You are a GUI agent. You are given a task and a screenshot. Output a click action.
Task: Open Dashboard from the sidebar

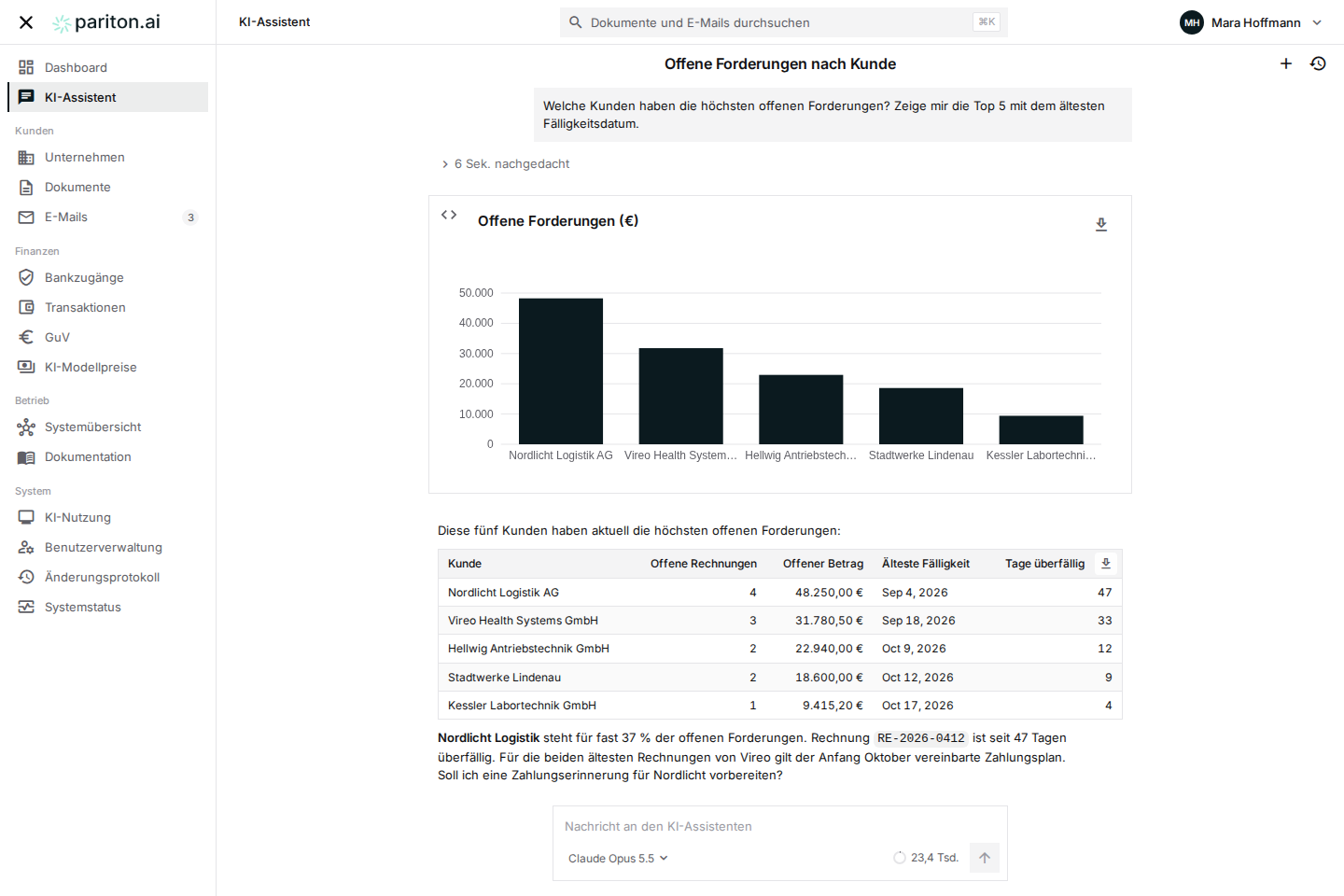[x=108, y=67]
